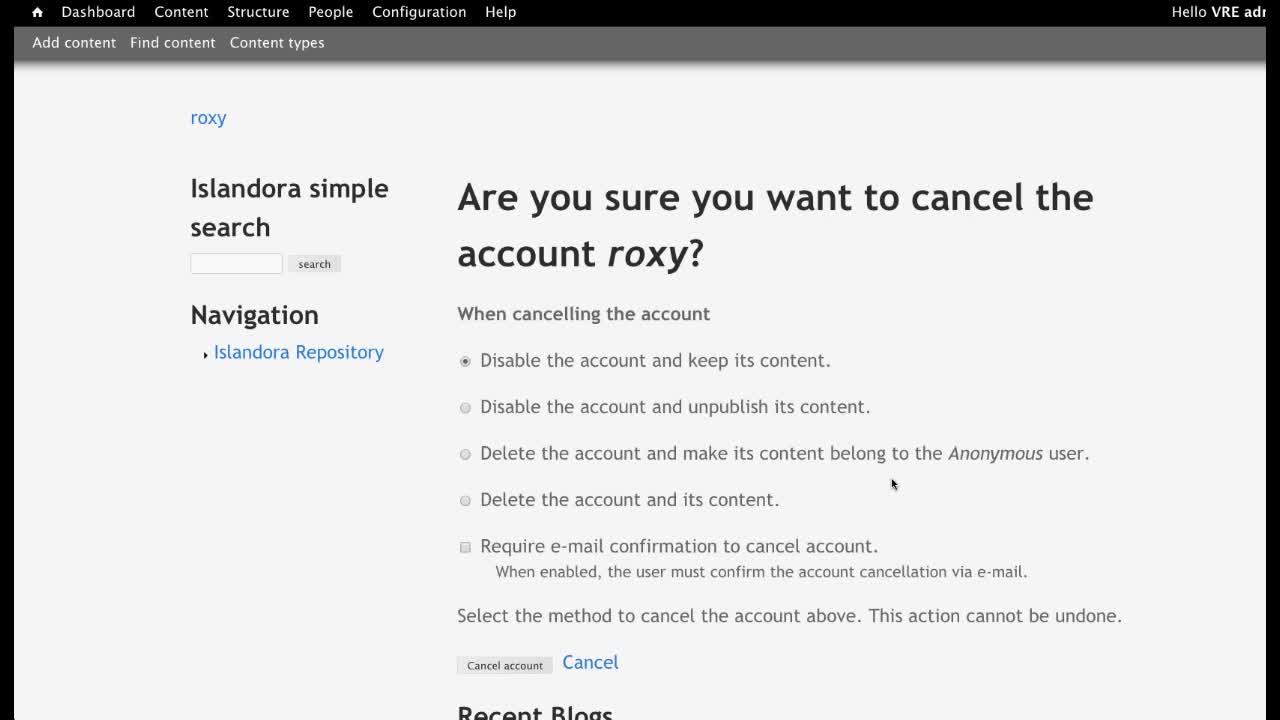This screenshot has width=1280, height=720.
Task: Open Content types from the shortcut bar
Action: pyautogui.click(x=277, y=43)
